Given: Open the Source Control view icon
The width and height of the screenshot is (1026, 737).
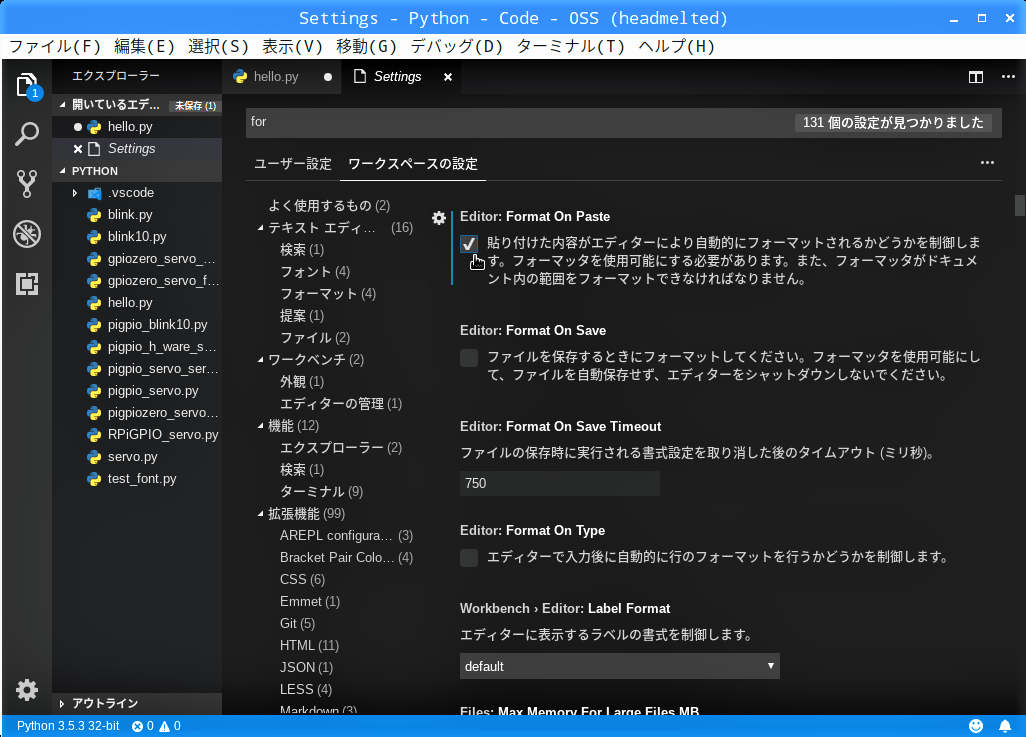Looking at the screenshot, I should [x=27, y=184].
